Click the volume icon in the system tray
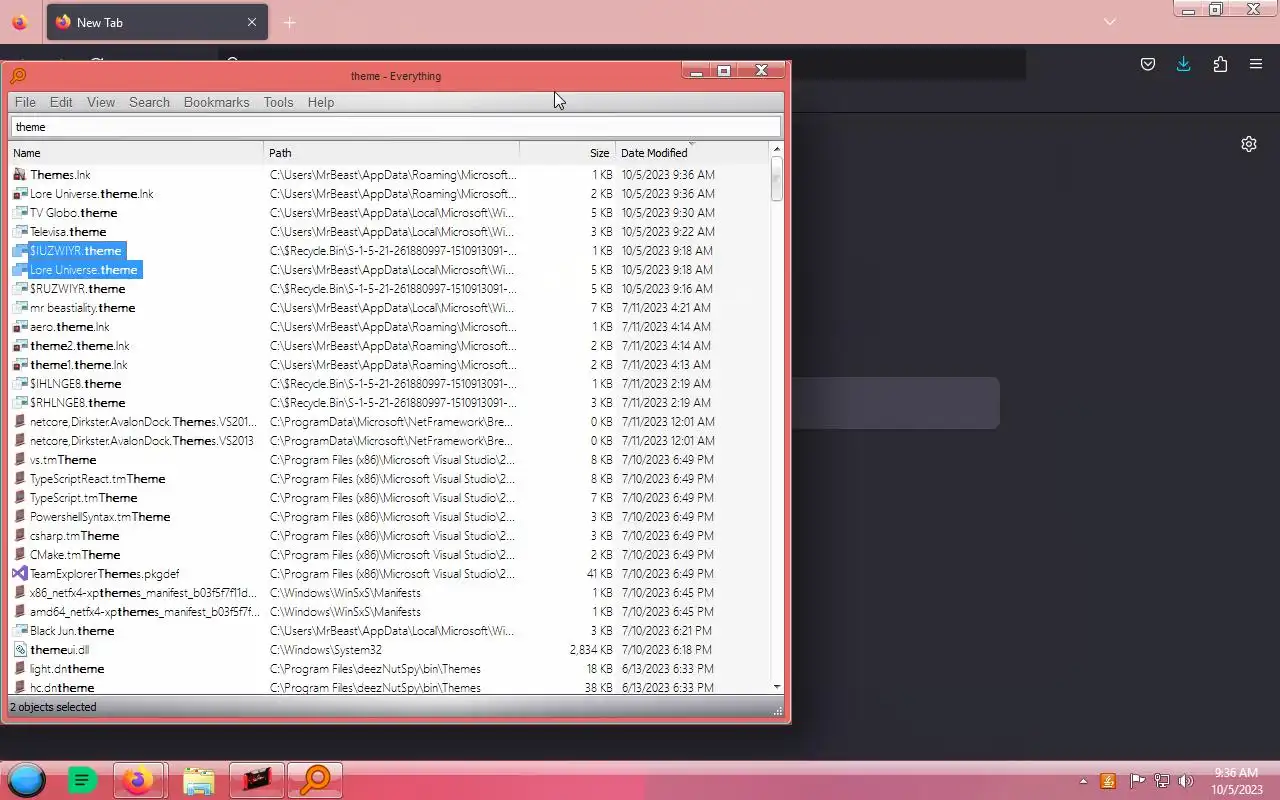This screenshot has height=800, width=1280. 1186,781
